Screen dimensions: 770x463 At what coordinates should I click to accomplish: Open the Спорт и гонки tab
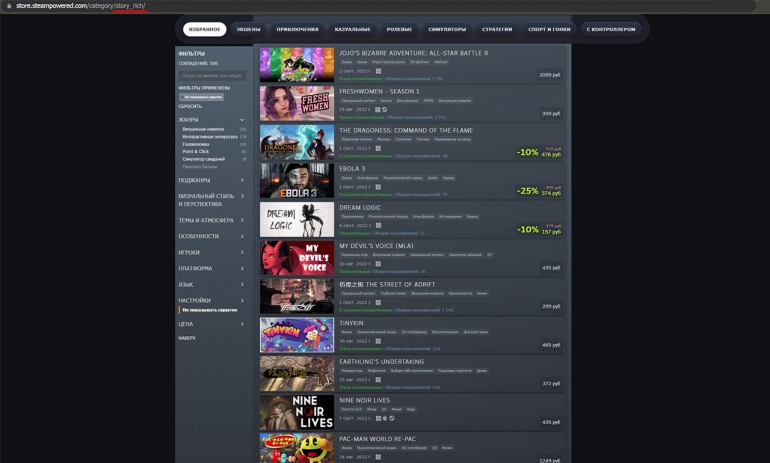550,29
